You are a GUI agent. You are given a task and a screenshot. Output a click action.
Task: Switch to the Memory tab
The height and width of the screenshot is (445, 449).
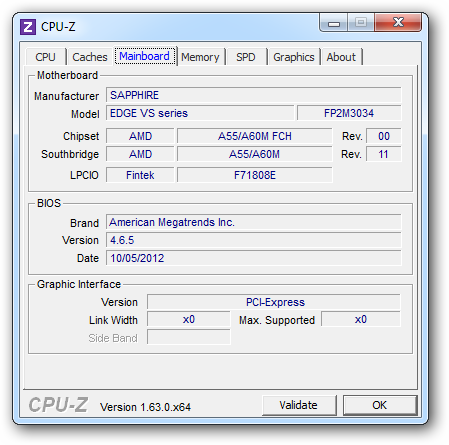[x=200, y=57]
